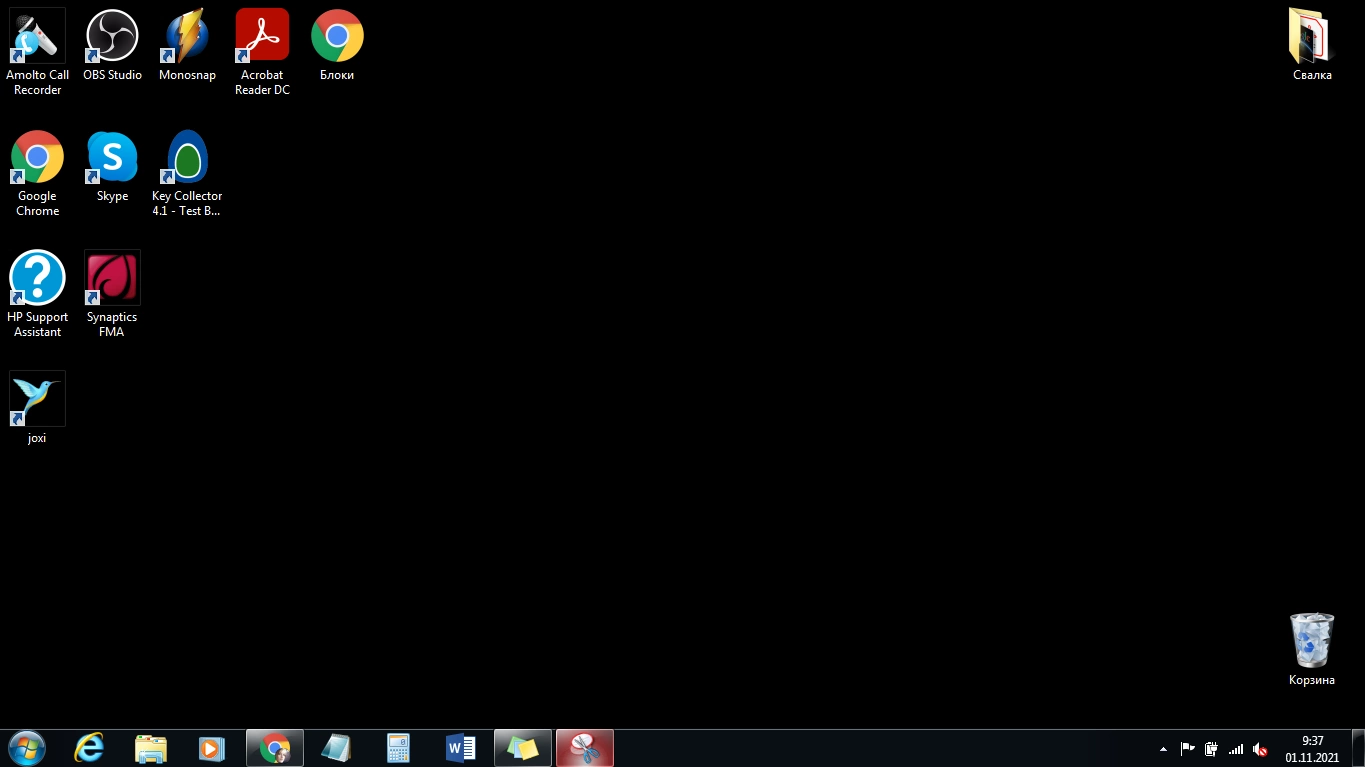1365x767 pixels.
Task: Switch to the Snipping Tool taskbar button
Action: coord(584,748)
